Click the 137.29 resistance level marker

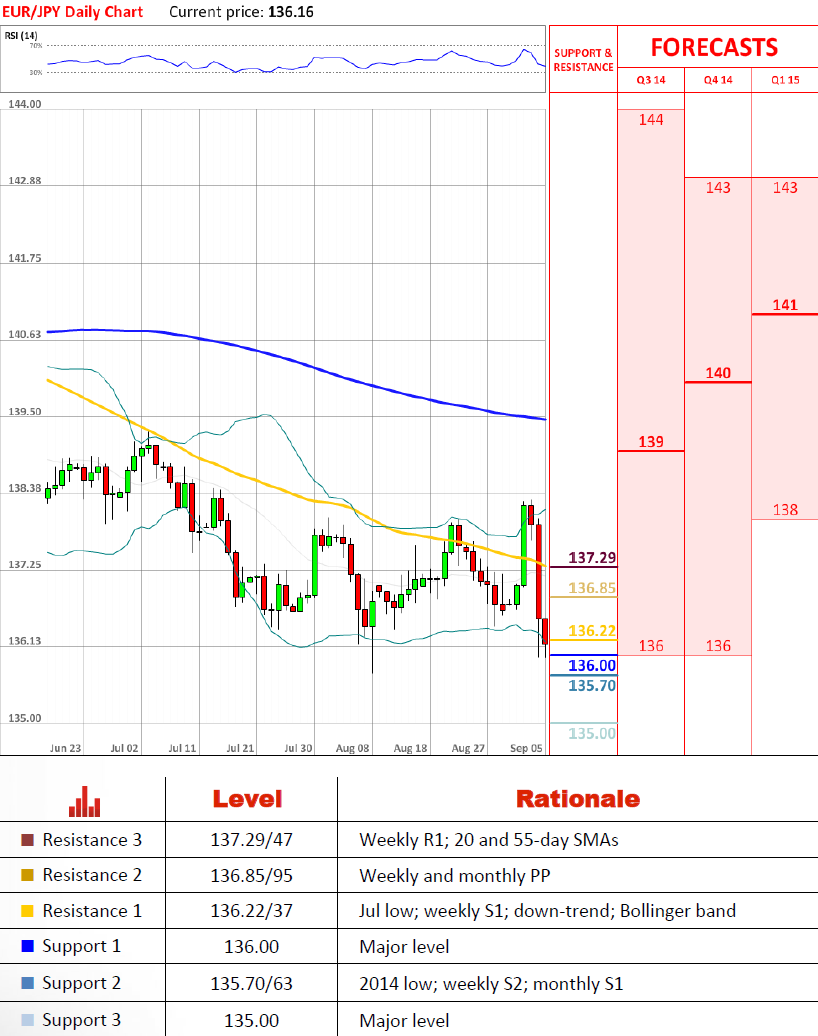pos(592,558)
